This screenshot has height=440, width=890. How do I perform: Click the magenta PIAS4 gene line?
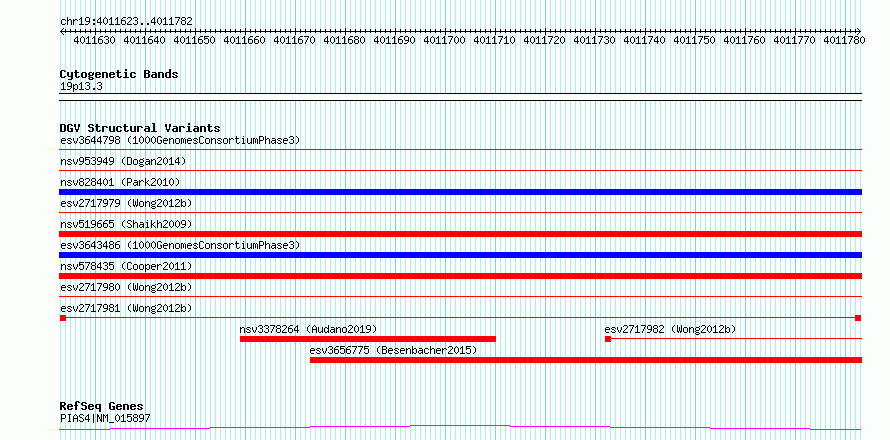tap(460, 427)
